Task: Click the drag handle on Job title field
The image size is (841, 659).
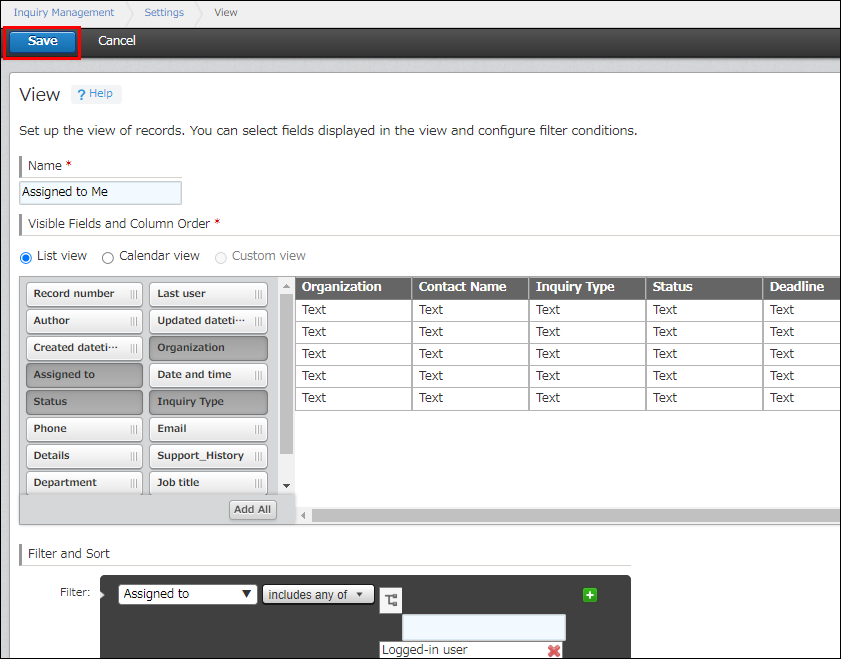Action: (259, 481)
